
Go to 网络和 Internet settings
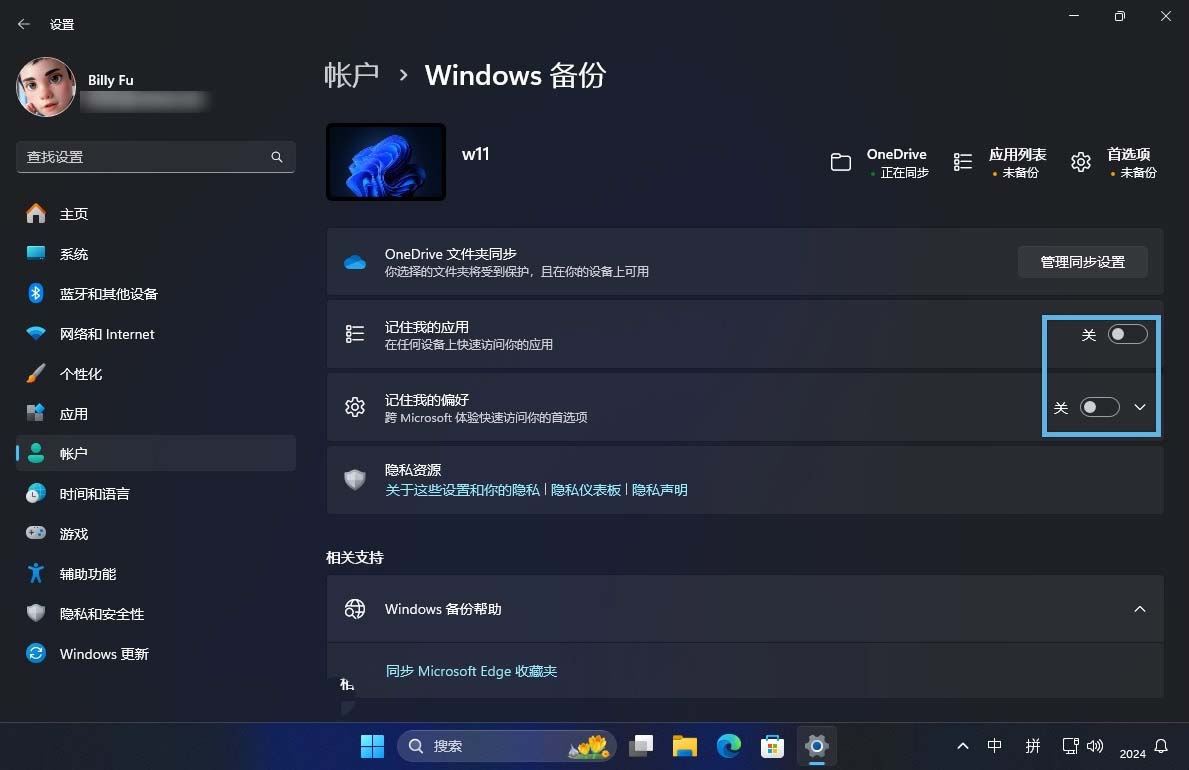point(106,333)
